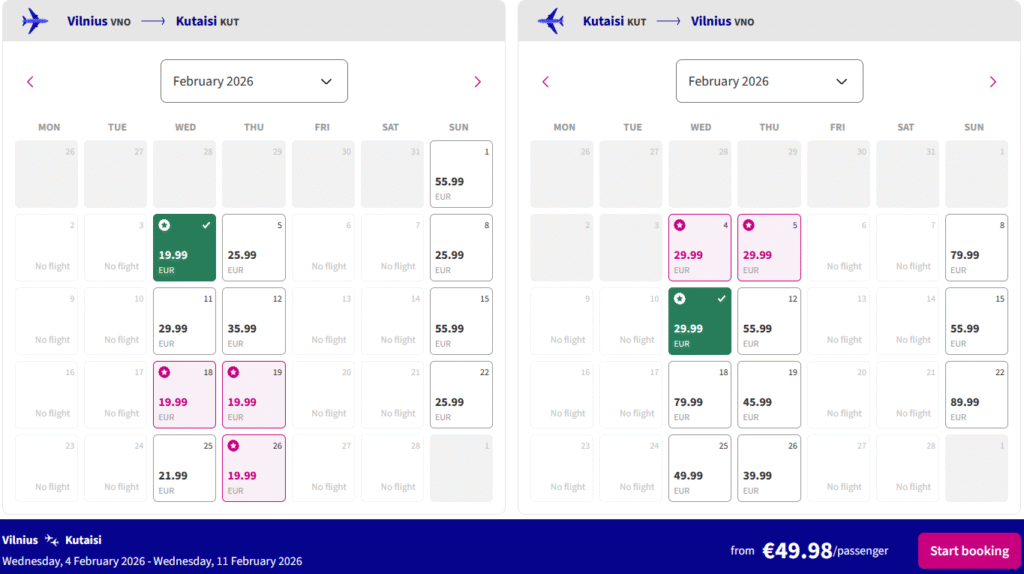Screen dimensions: 1024x574
Task: Click the airplane icon beside Kutaisi–Vilnius header
Action: 551,20
